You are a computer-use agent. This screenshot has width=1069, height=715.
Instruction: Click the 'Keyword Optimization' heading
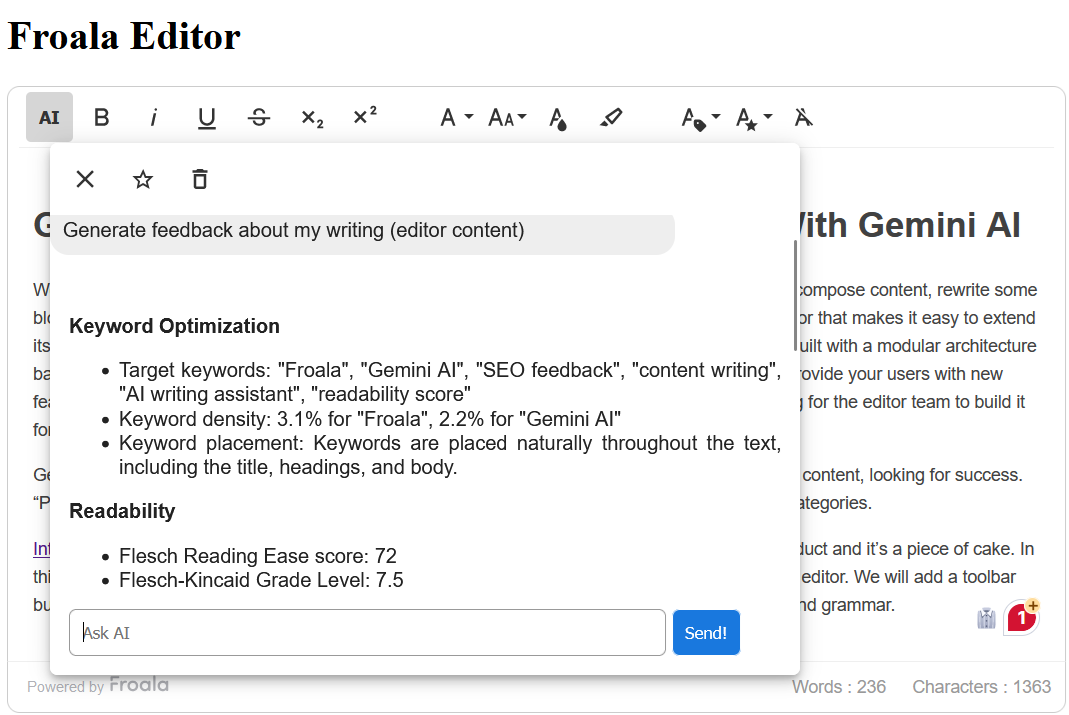175,326
